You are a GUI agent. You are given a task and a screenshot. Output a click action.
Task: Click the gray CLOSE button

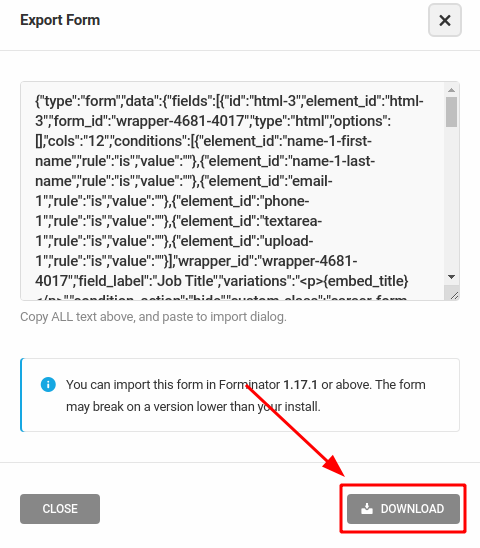pos(60,509)
